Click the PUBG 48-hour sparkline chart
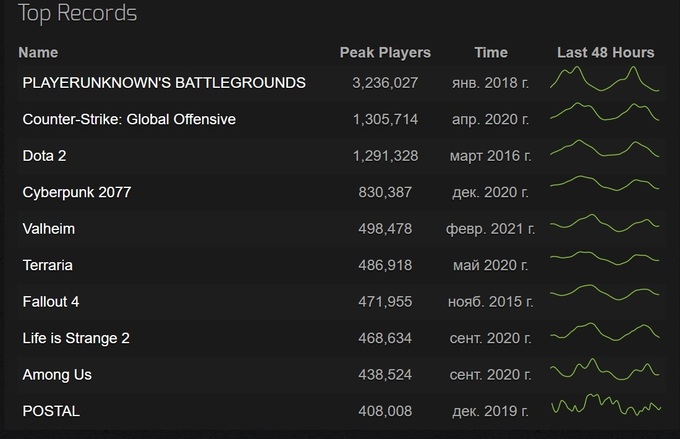Screen dimensions: 680x439 pos(605,81)
